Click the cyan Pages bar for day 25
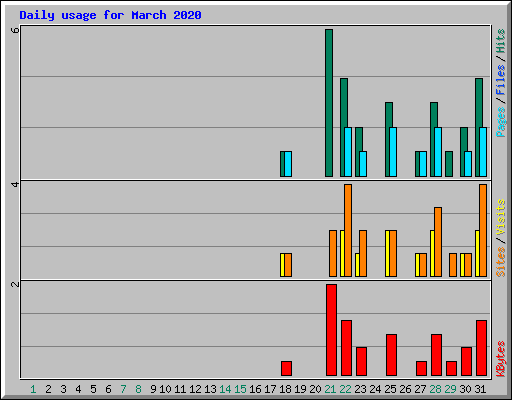Screen dimensions: 512x400 point(393,152)
